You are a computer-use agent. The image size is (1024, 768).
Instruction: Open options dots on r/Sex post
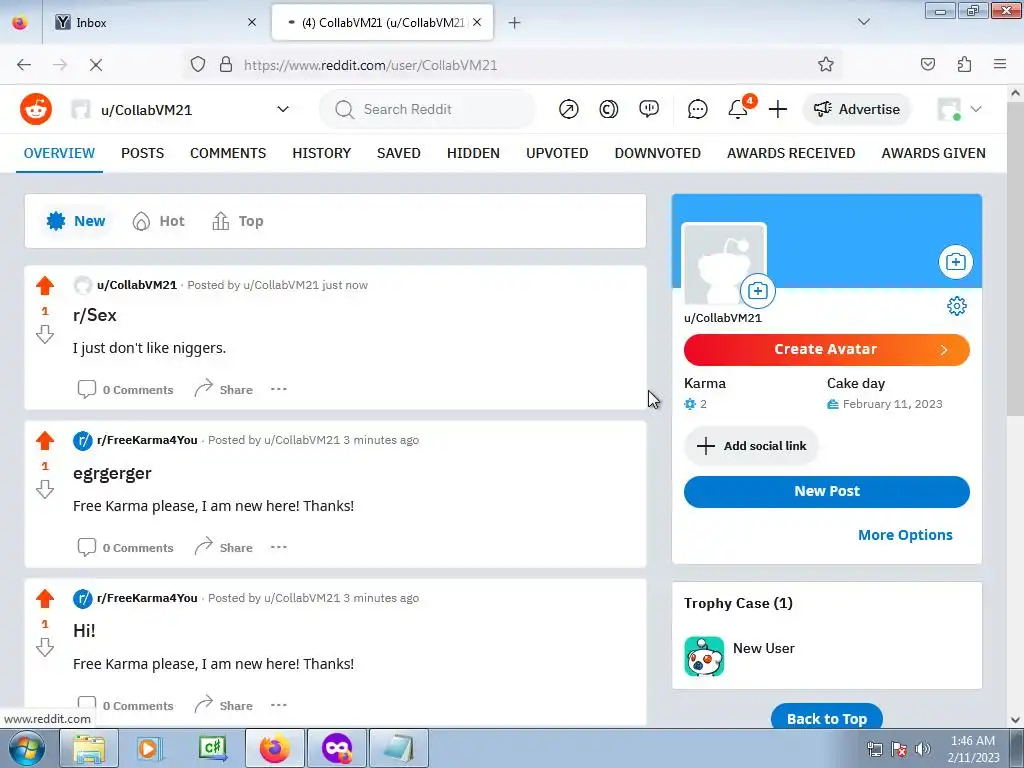click(x=279, y=389)
